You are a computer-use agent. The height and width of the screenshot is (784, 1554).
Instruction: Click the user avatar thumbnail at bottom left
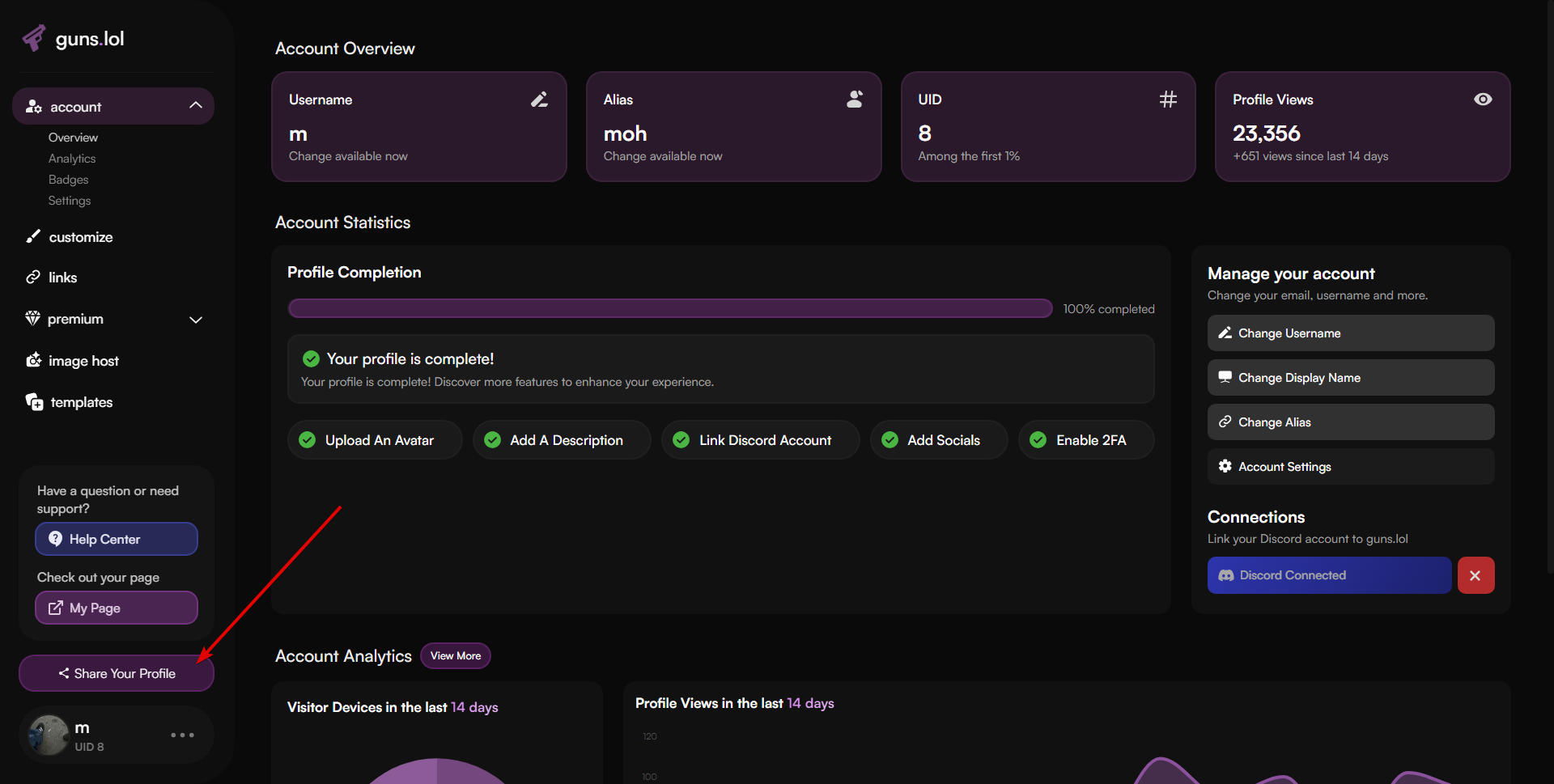(x=49, y=735)
